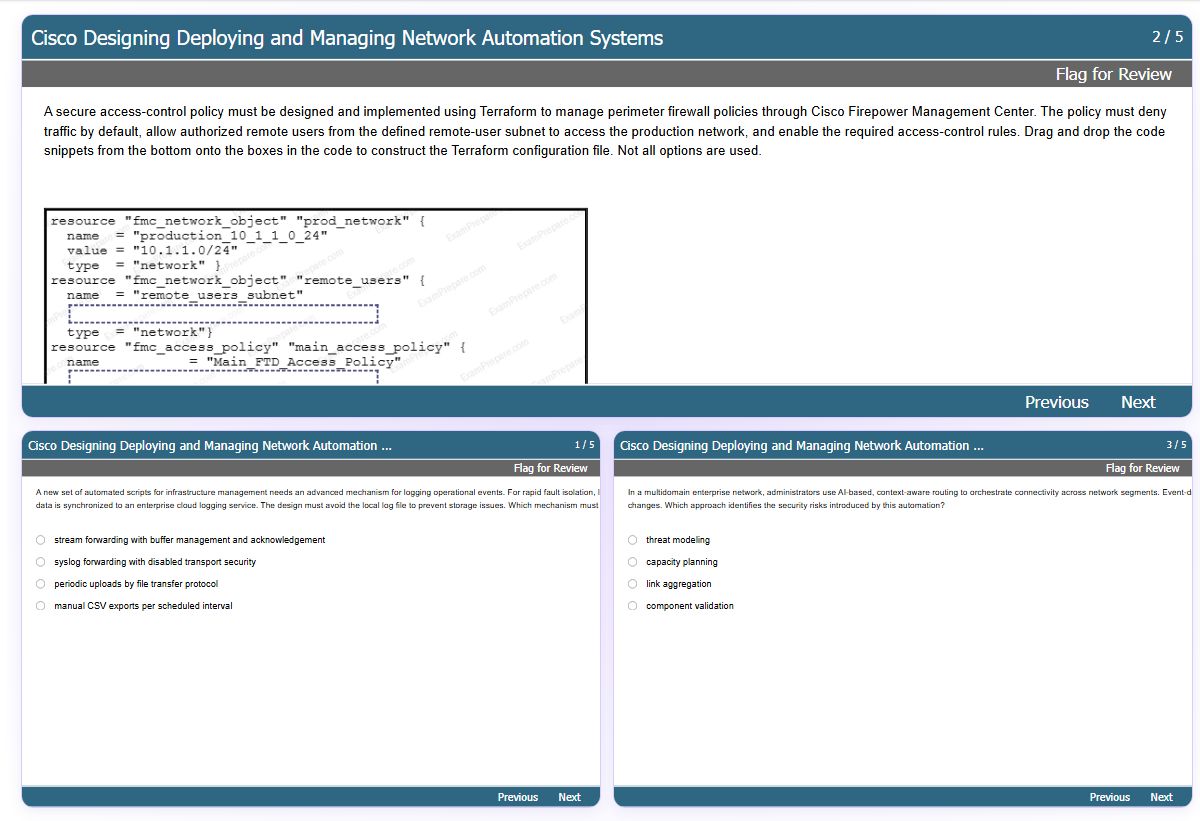Image resolution: width=1200 pixels, height=821 pixels.
Task: Click the drop box under remote_users_subnet name
Action: click(x=223, y=314)
